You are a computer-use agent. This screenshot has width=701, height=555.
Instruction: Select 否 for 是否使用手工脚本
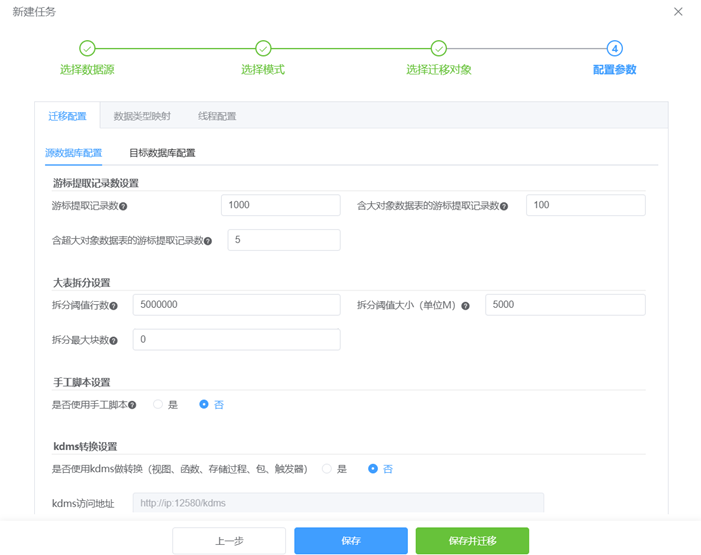[x=211, y=405]
